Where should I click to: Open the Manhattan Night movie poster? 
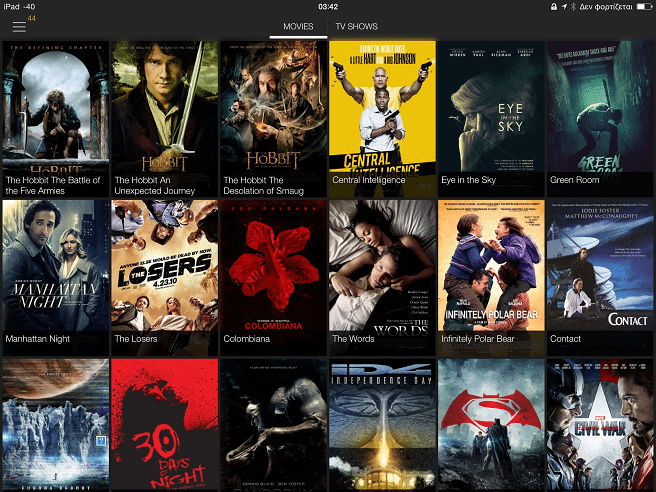(x=56, y=278)
